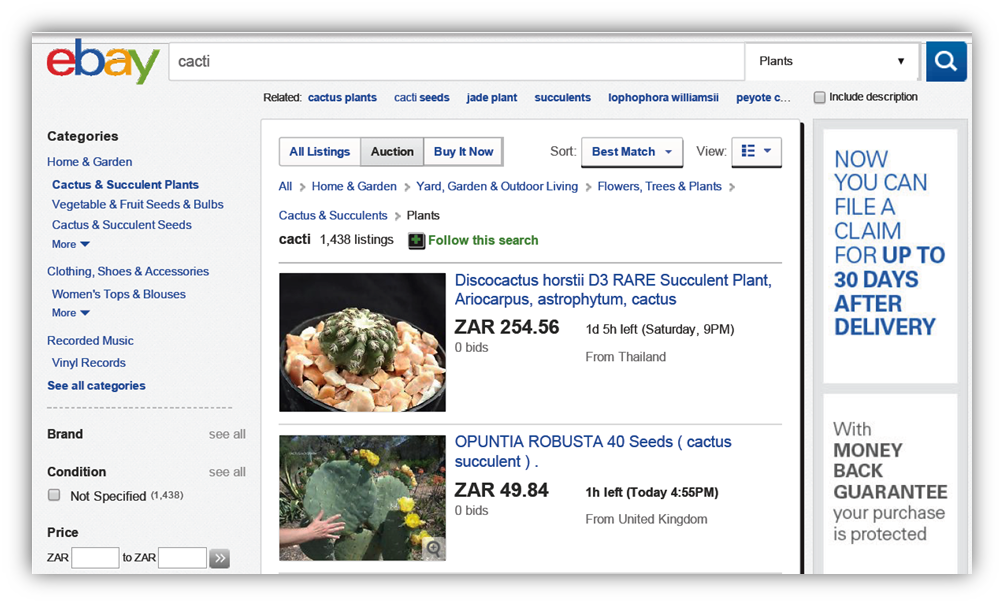This screenshot has width=1004, height=606.
Task: Click see all next to Condition
Action: tap(227, 472)
